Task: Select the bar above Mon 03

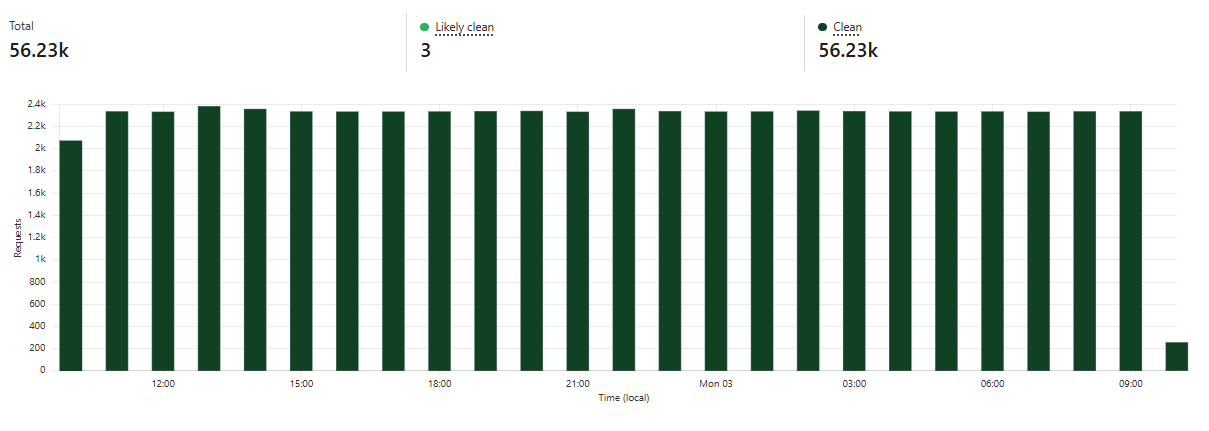Action: point(716,240)
